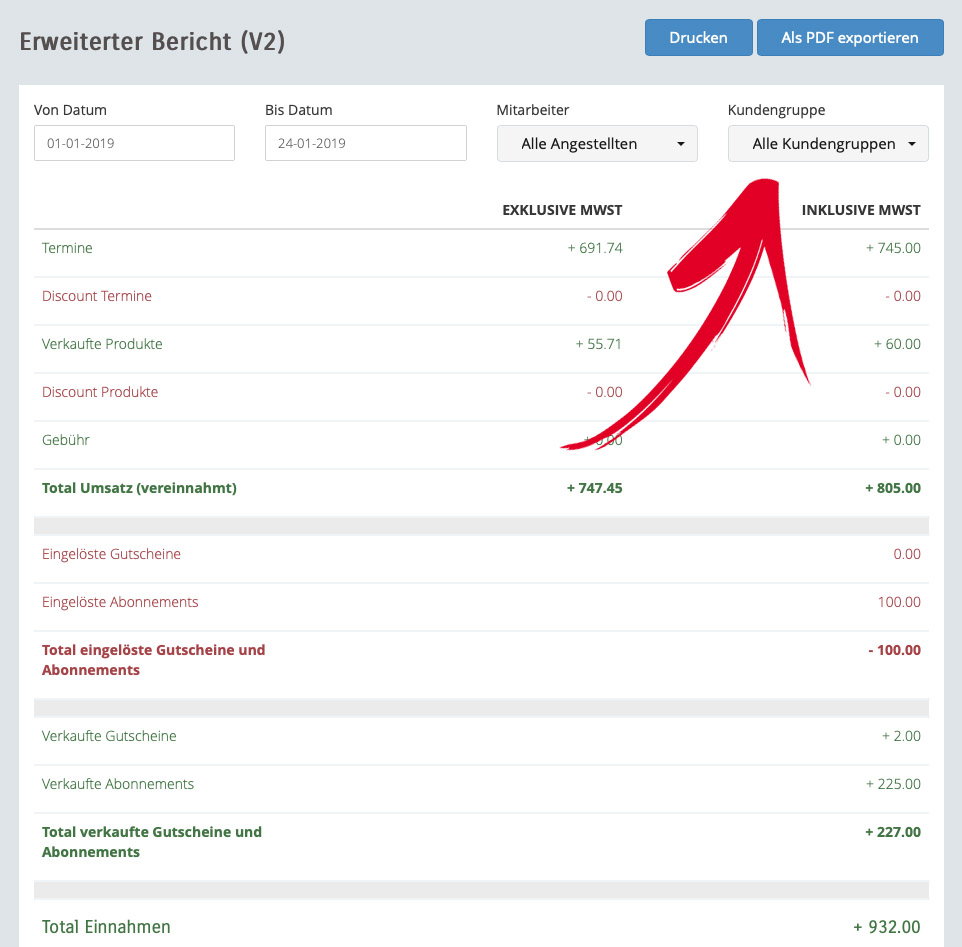Select the Eingelöste Gutscheine row label
962x947 pixels.
click(x=111, y=554)
